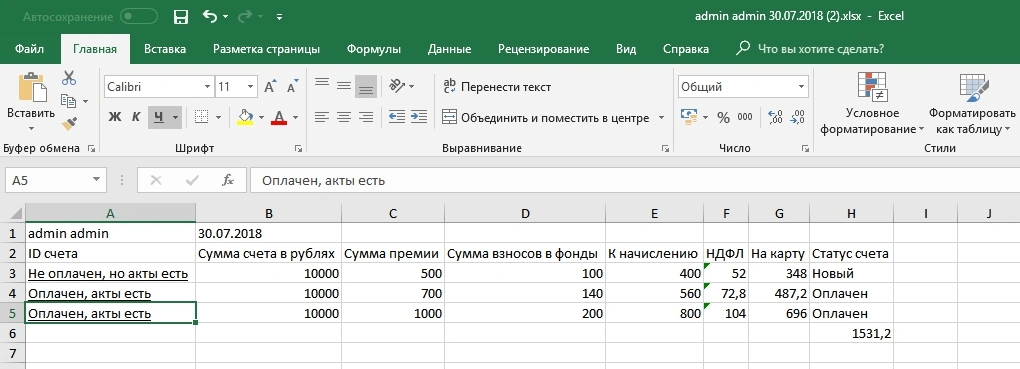Switch to the Вид tab
Screen dimensions: 1020x369
click(626, 49)
